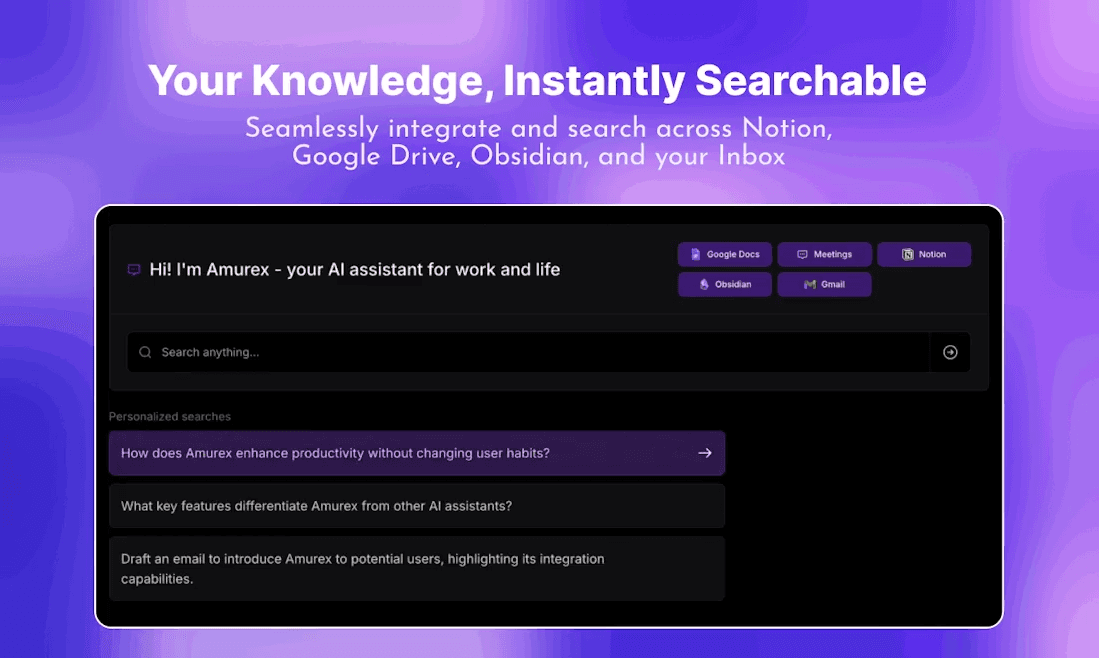Toggle the Gmail source label
Screen dimensions: 1099x658
pos(833,285)
